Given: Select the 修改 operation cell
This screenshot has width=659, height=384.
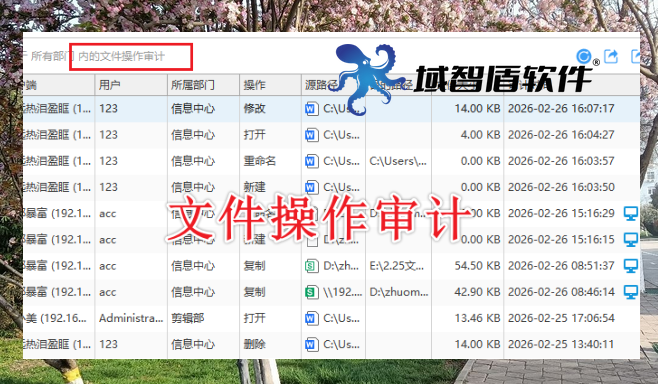Looking at the screenshot, I should (x=255, y=108).
